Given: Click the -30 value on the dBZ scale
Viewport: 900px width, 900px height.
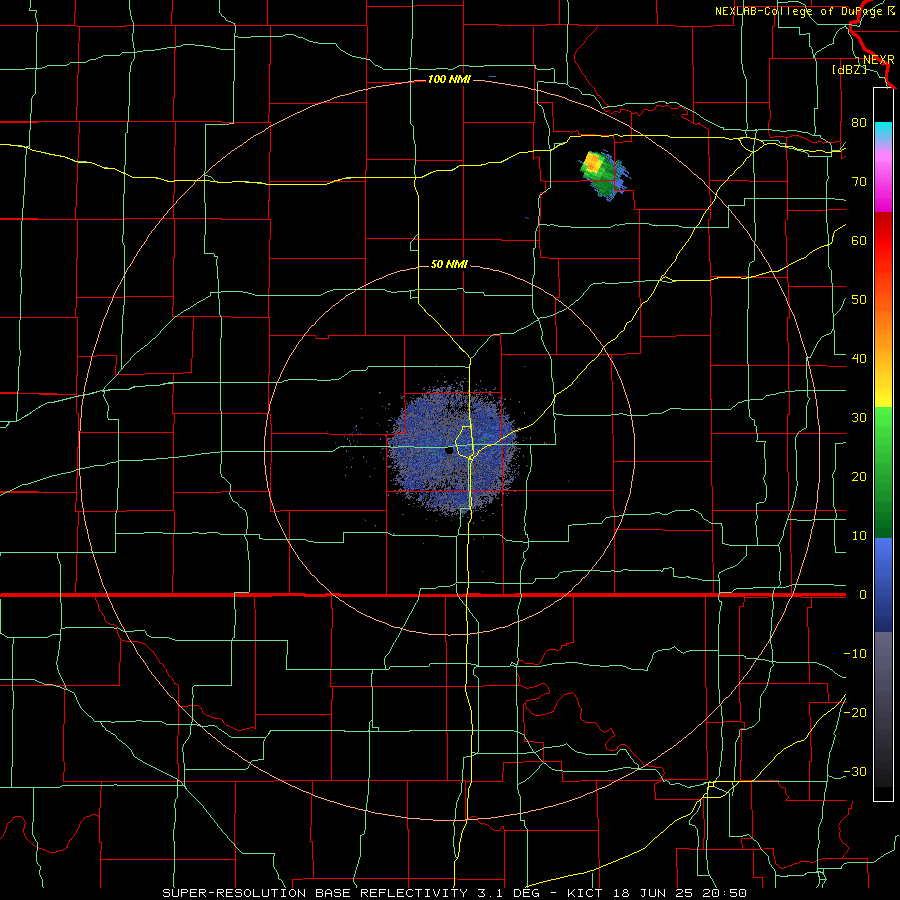Looking at the screenshot, I should 855,771.
